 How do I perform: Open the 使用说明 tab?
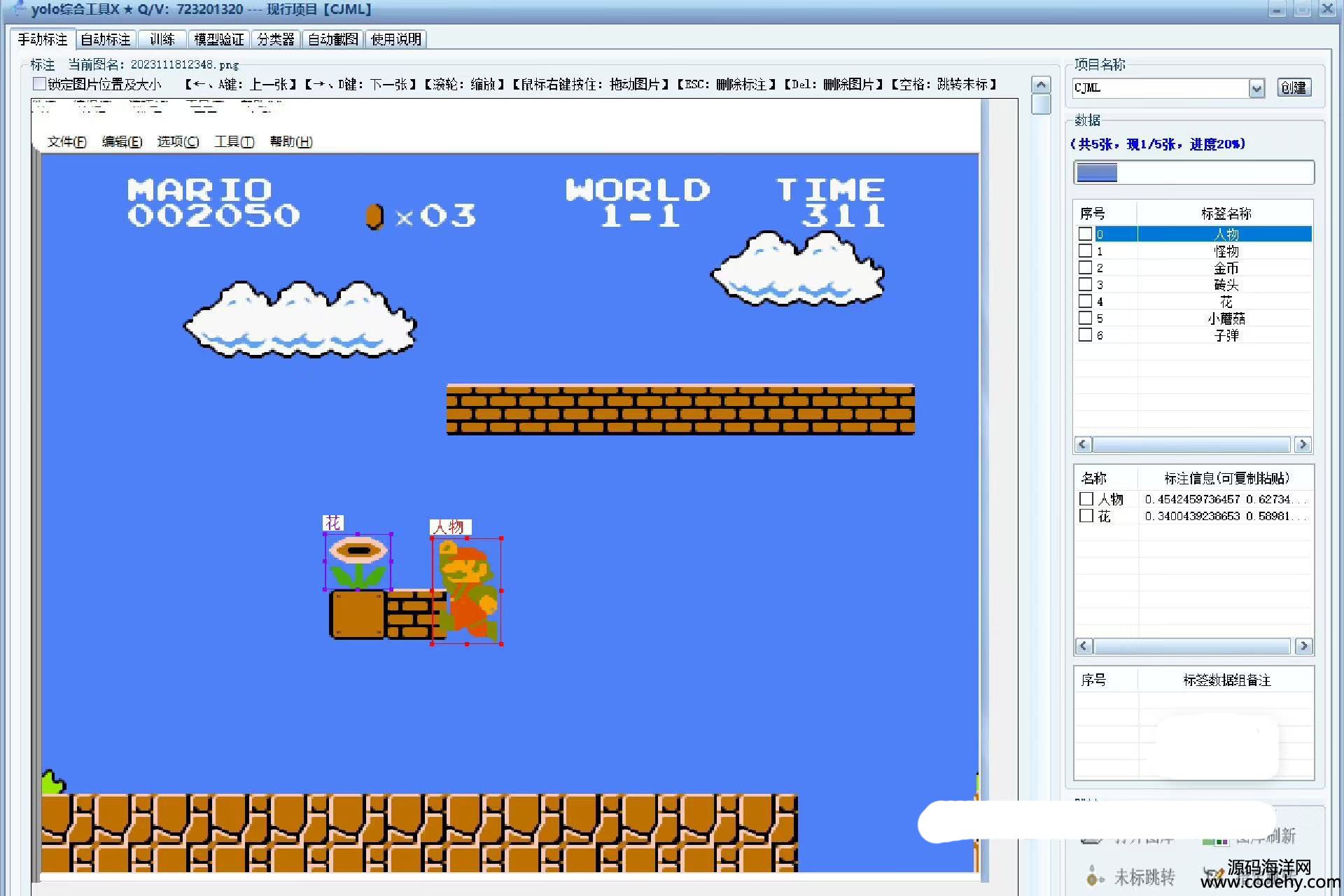(x=395, y=39)
